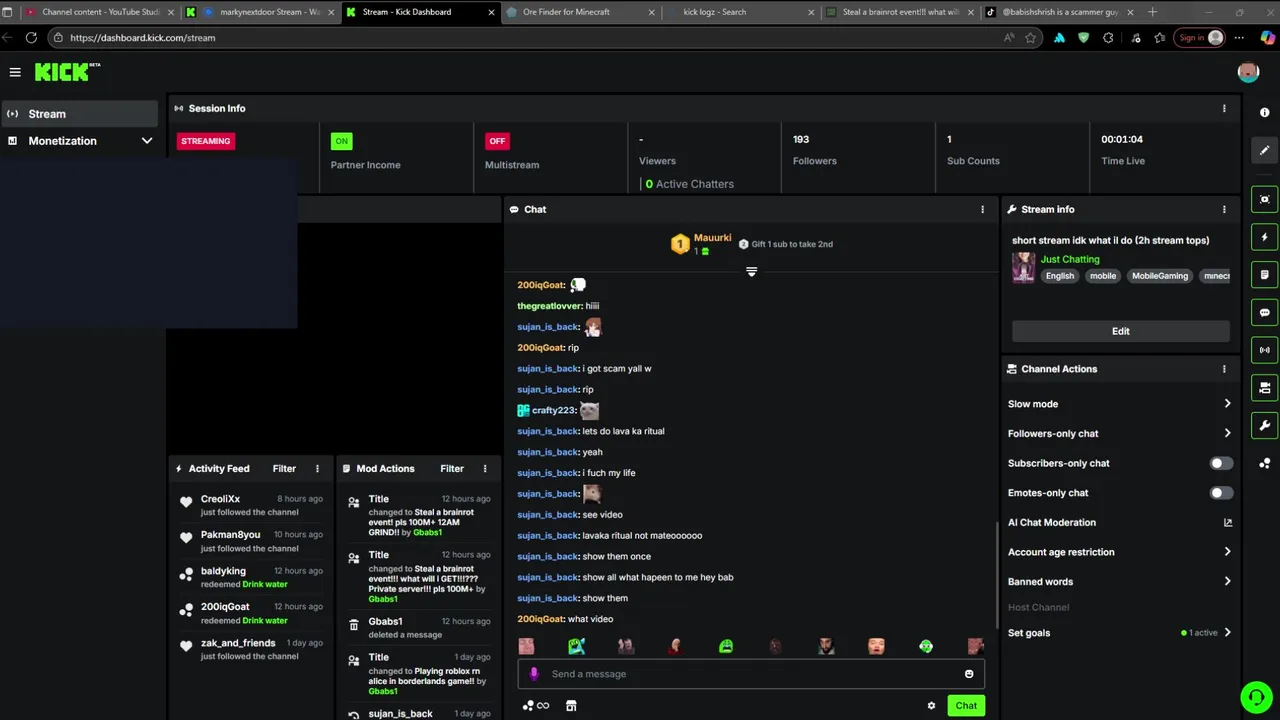Open chat settings gear icon
This screenshot has height=720, width=1280.
click(x=931, y=706)
